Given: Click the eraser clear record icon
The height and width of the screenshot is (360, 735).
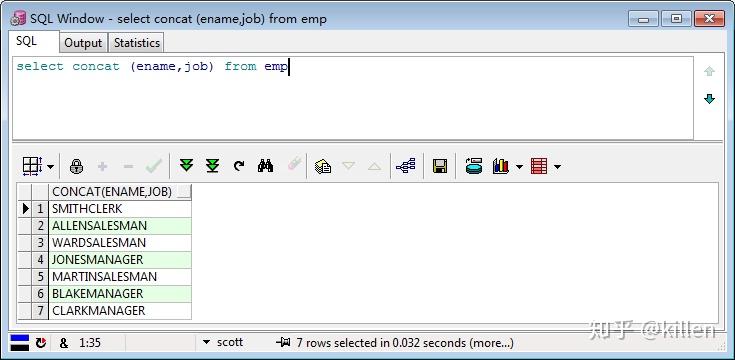Looking at the screenshot, I should [294, 164].
